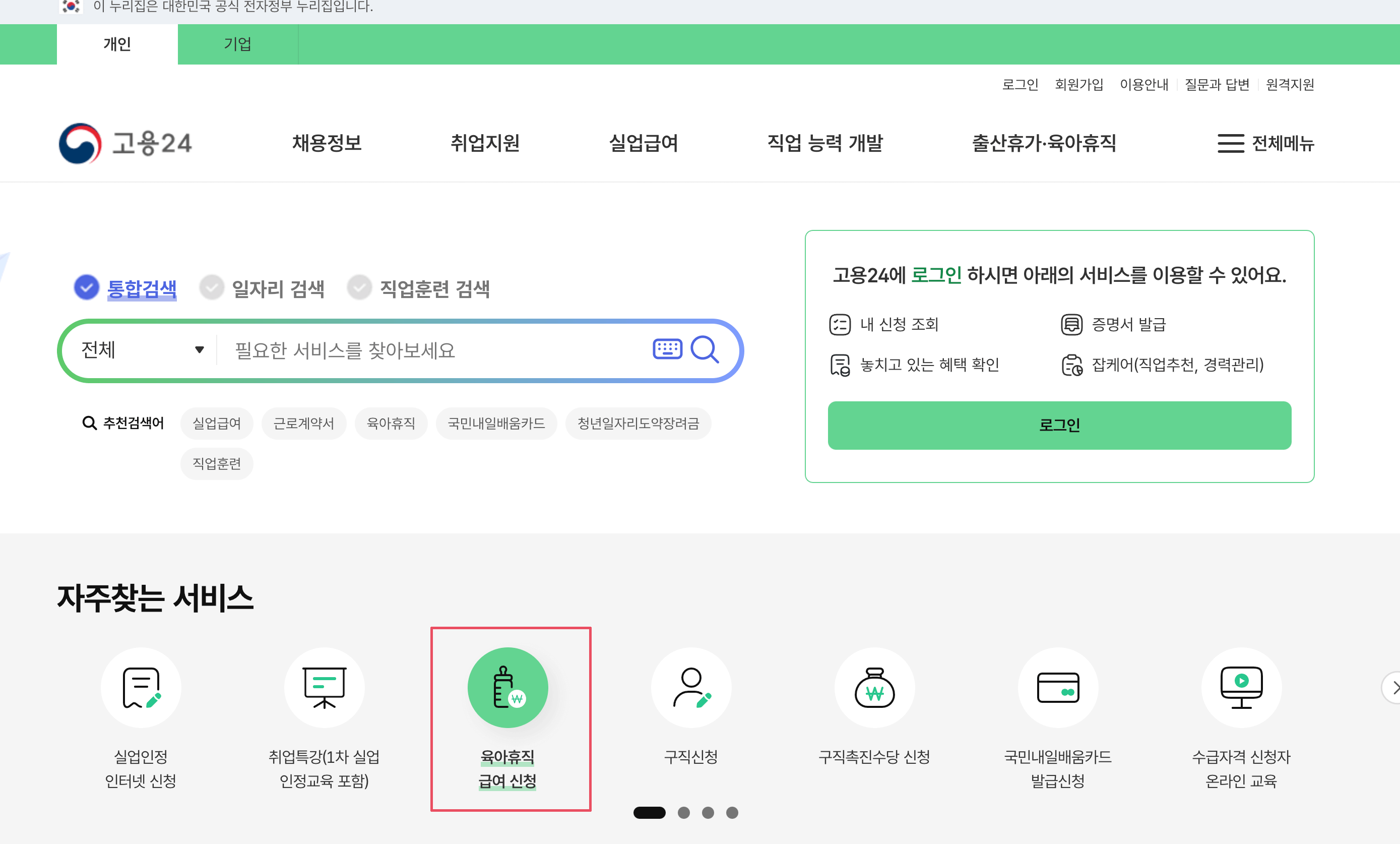The width and height of the screenshot is (1400, 844).
Task: Click the virtual keyboard icon in the search bar
Action: [x=667, y=349]
